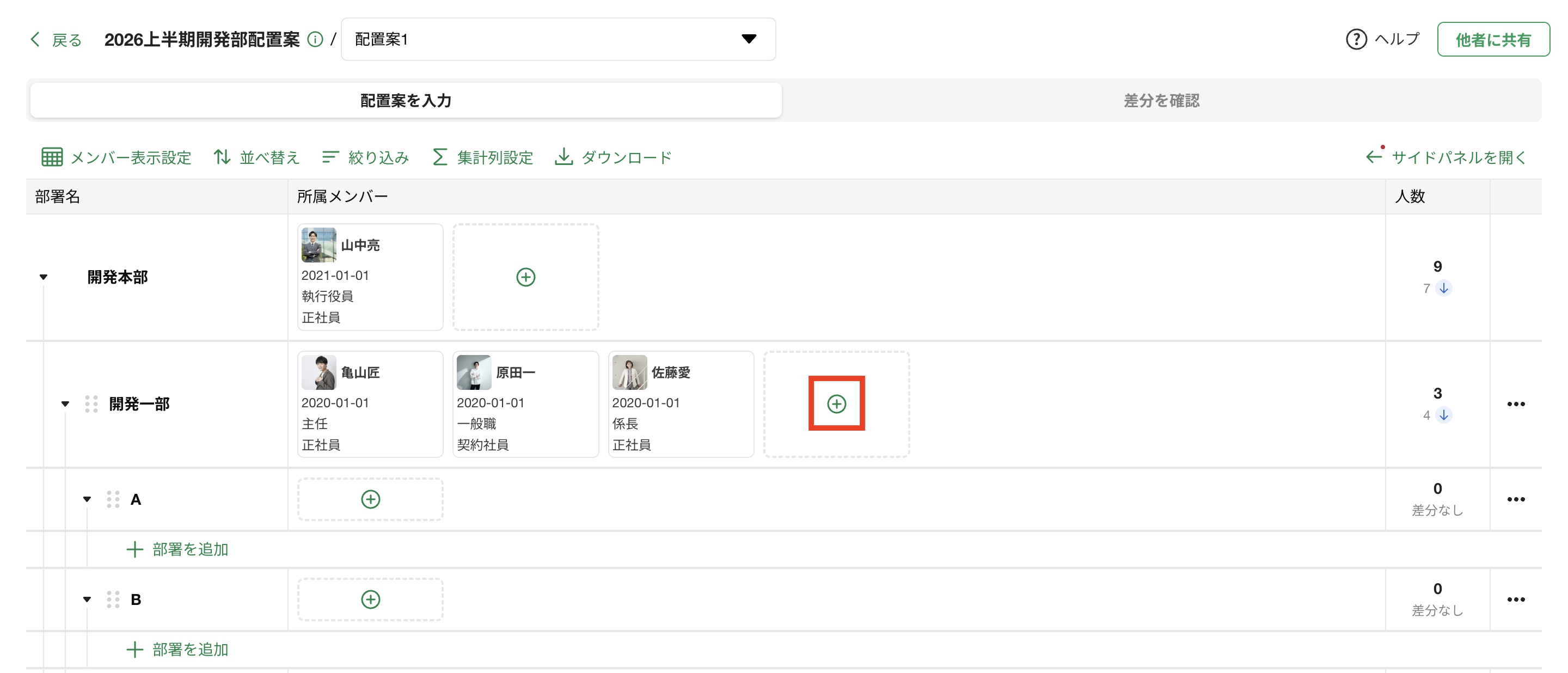The image size is (1568, 673).
Task: Click 並べ替え sort option
Action: click(256, 157)
